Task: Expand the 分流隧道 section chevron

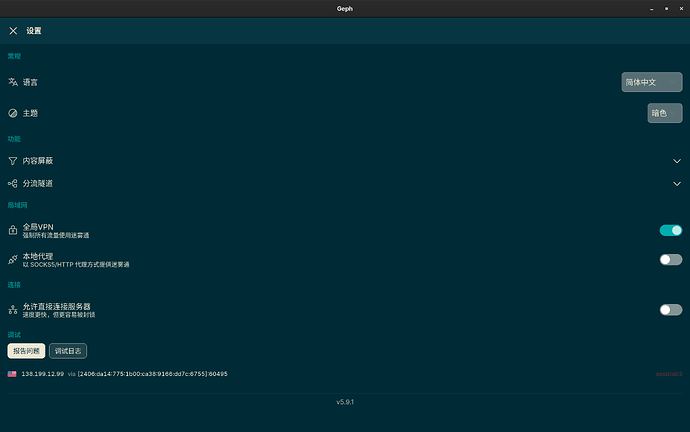Action: point(677,183)
